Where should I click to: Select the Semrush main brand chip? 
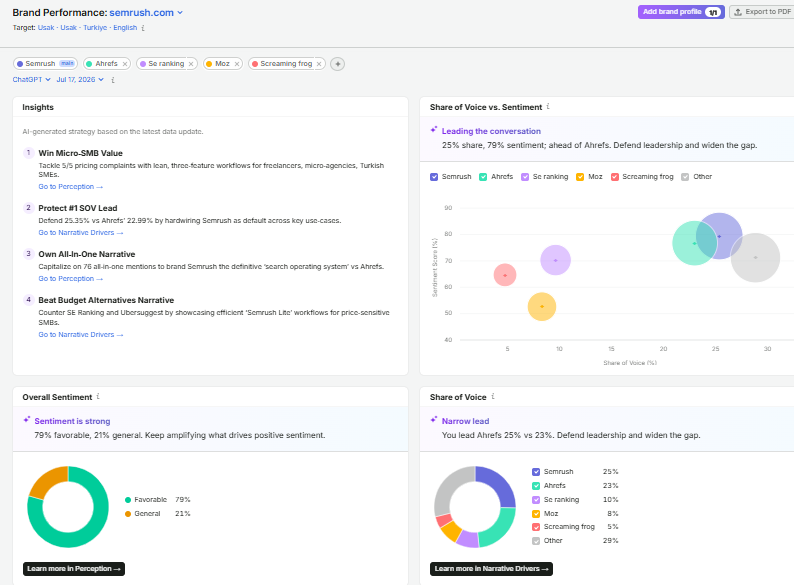[45, 64]
